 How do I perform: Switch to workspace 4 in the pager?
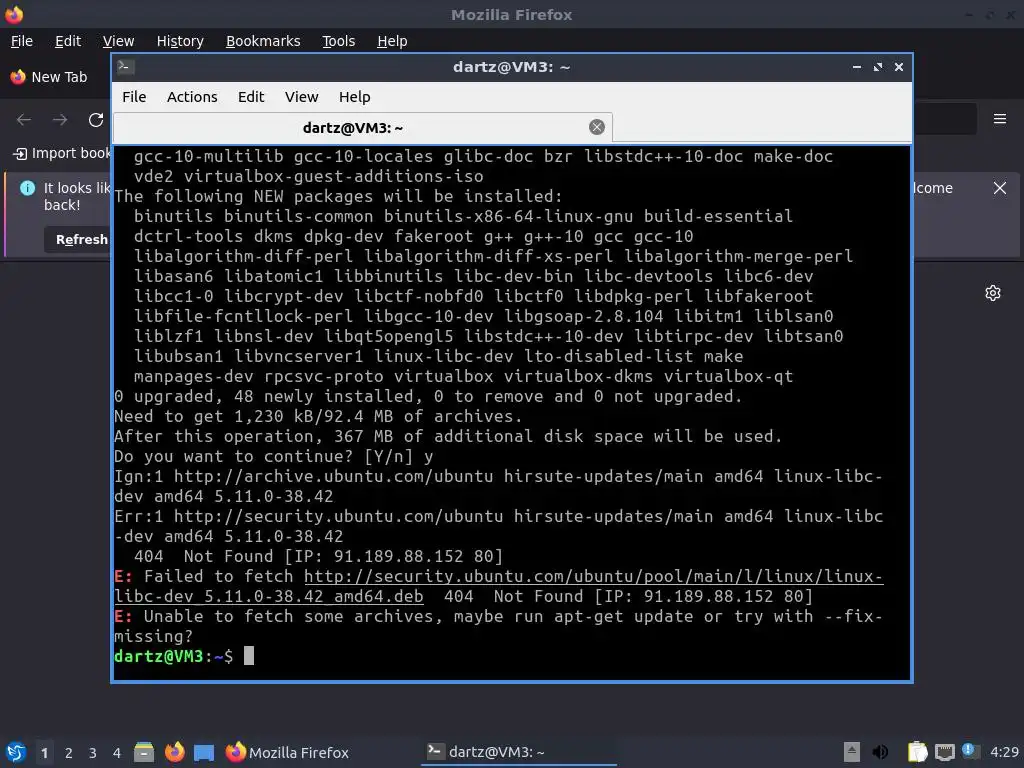click(117, 753)
